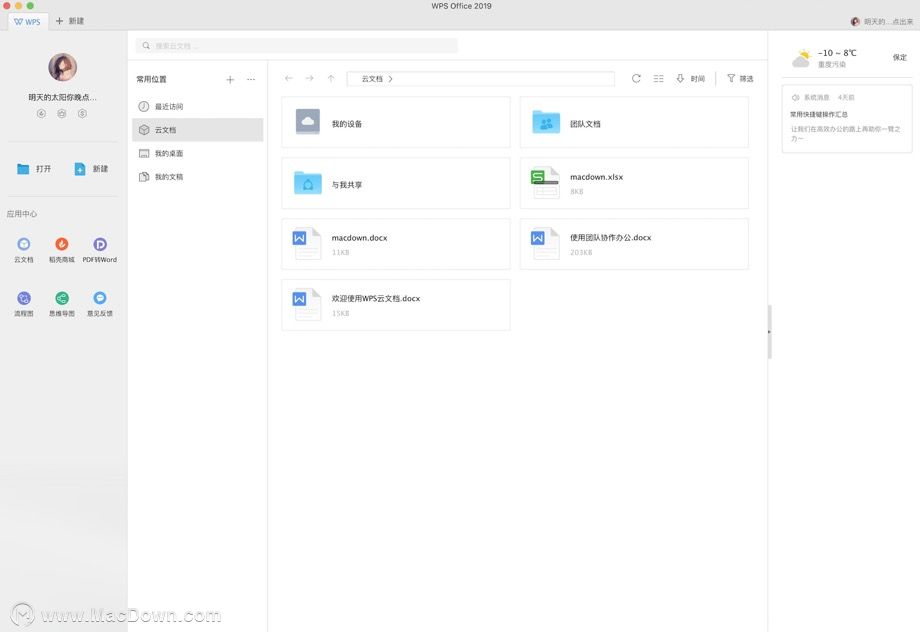Select 最近访问 in common locations
The width and height of the screenshot is (920, 632).
coord(198,106)
